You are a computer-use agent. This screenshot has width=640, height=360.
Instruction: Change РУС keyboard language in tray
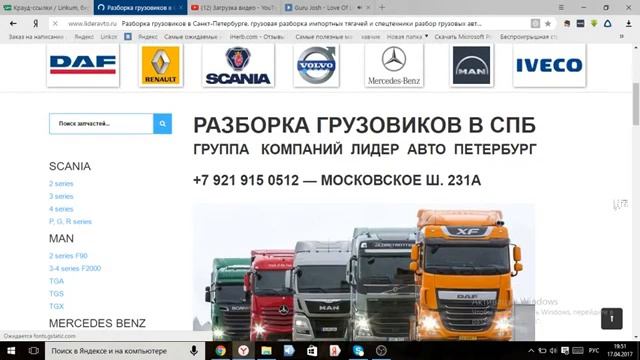point(594,351)
